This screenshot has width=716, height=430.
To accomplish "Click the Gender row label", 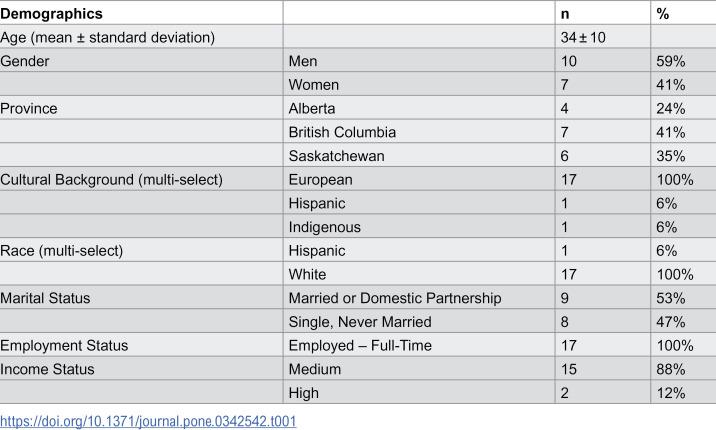I will (x=25, y=61).
